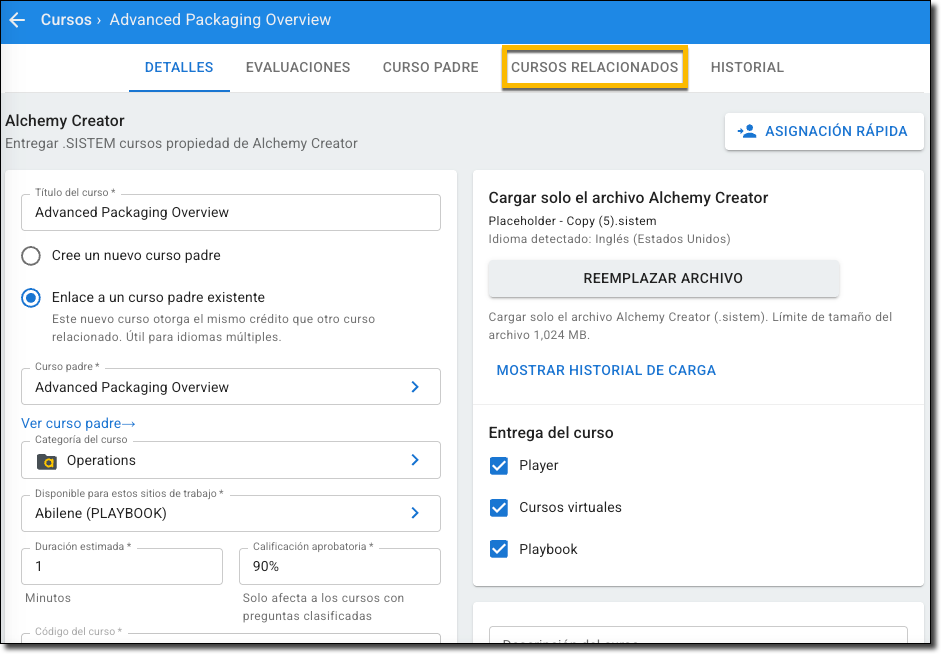The height and width of the screenshot is (654, 941).
Task: Click the Operations category folder icon
Action: pyautogui.click(x=47, y=461)
